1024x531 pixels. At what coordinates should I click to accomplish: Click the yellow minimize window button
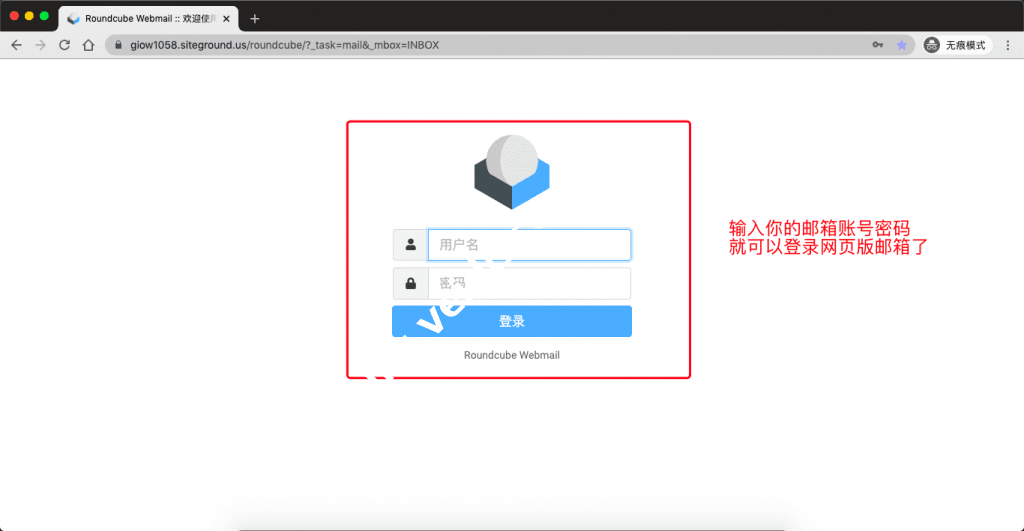[x=29, y=16]
